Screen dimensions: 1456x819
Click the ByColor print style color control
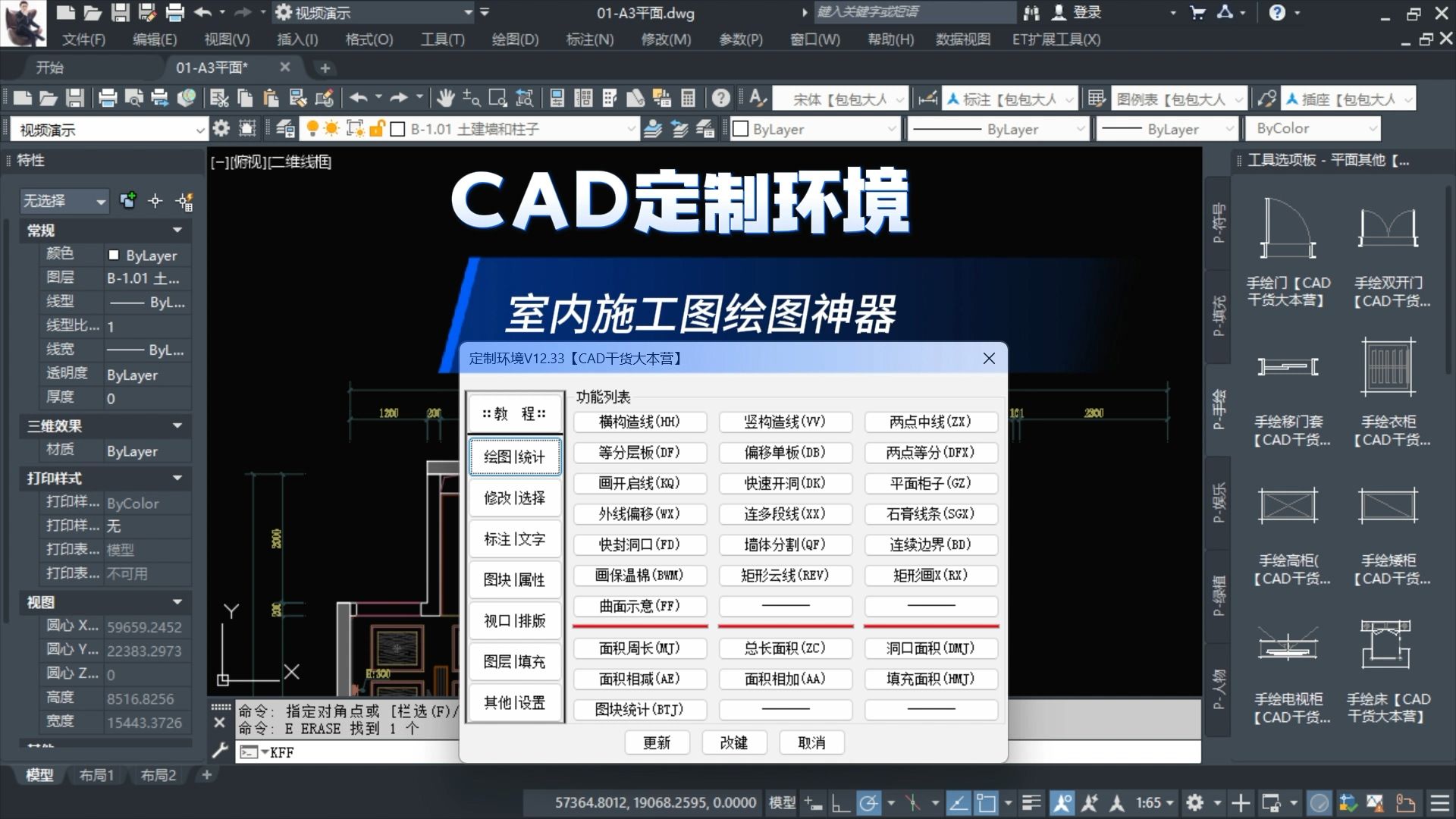(1312, 128)
